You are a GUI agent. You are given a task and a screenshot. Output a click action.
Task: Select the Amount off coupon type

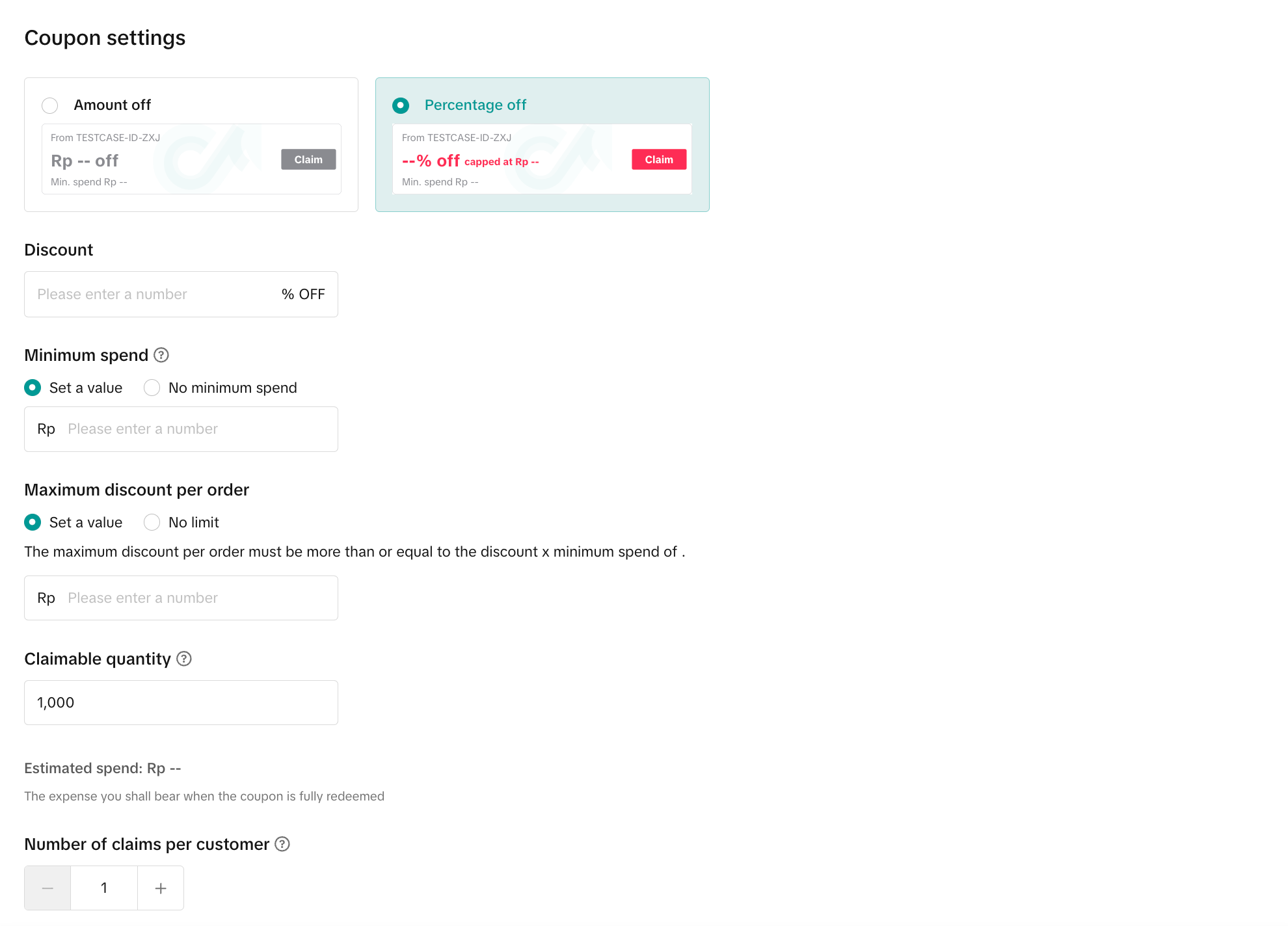[x=50, y=105]
